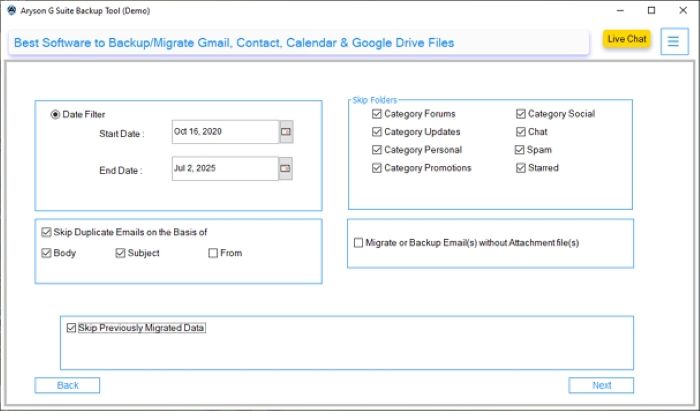Uncheck Category Personal skip folder
This screenshot has width=700, height=411.
pos(377,149)
